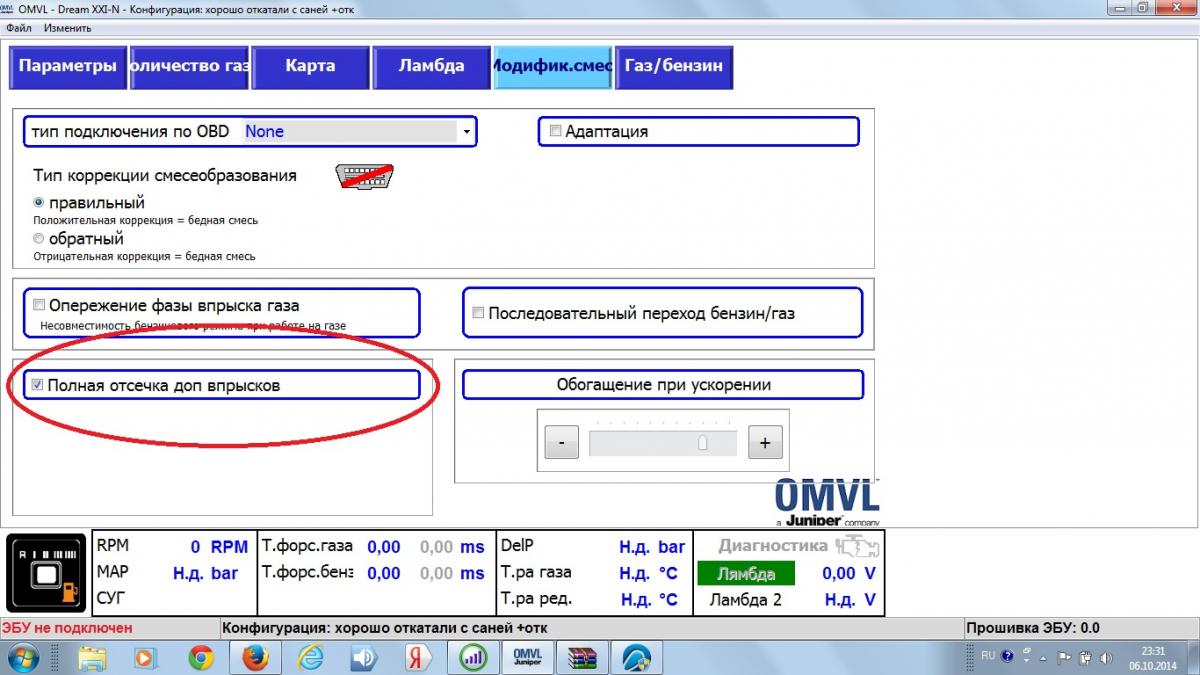This screenshot has width=1200, height=675.
Task: Click the crossed-out OBD connector icon
Action: 364,177
